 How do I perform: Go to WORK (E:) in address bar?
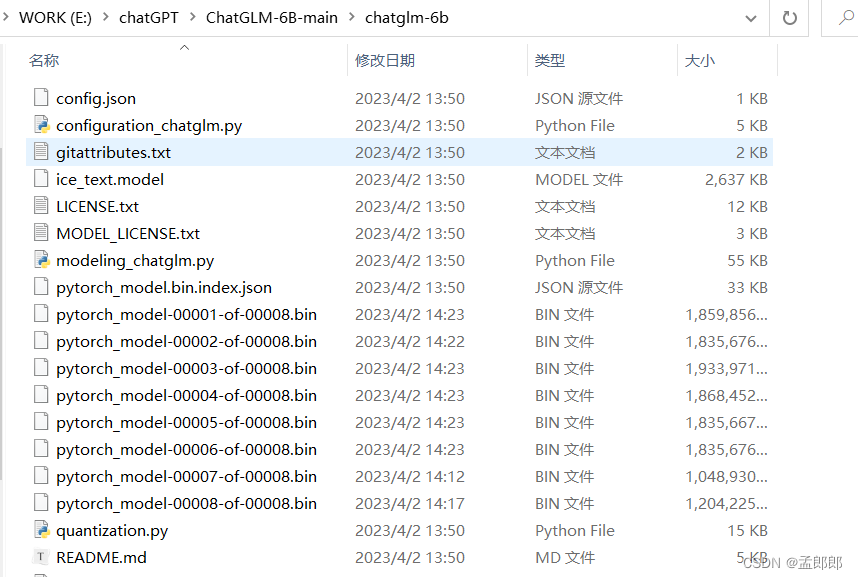(55, 18)
